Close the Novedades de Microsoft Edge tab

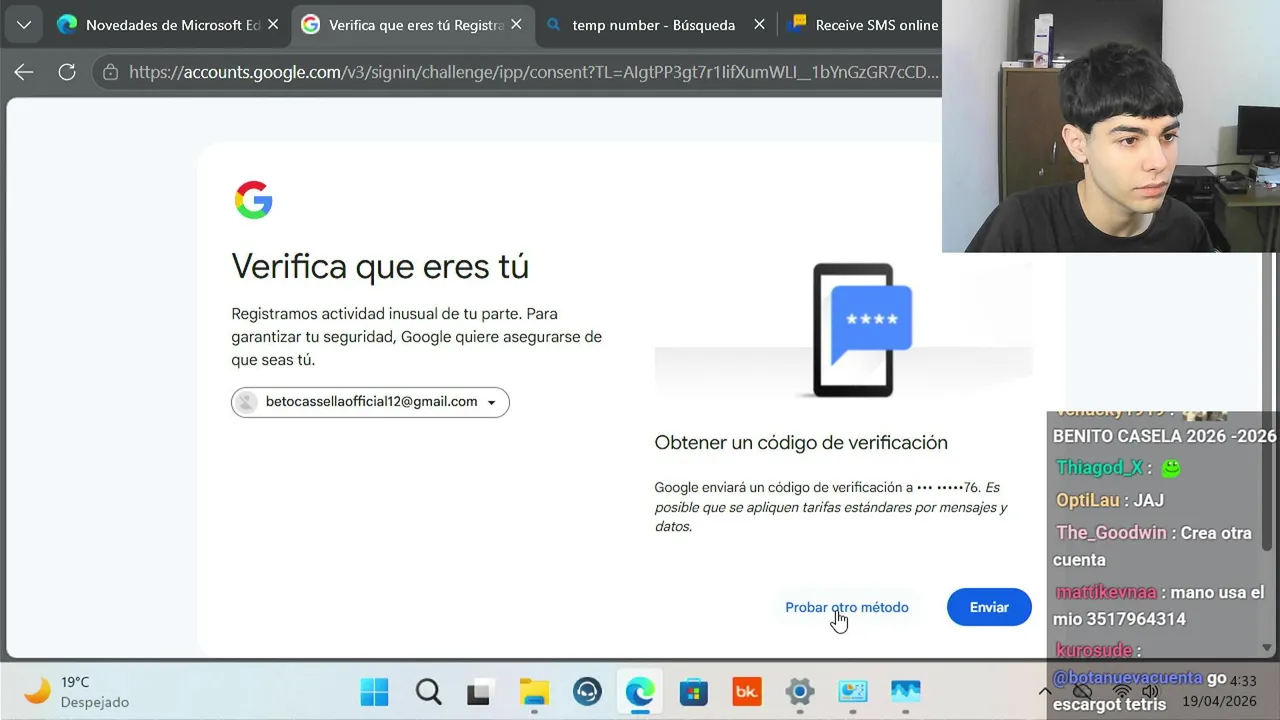click(x=273, y=25)
